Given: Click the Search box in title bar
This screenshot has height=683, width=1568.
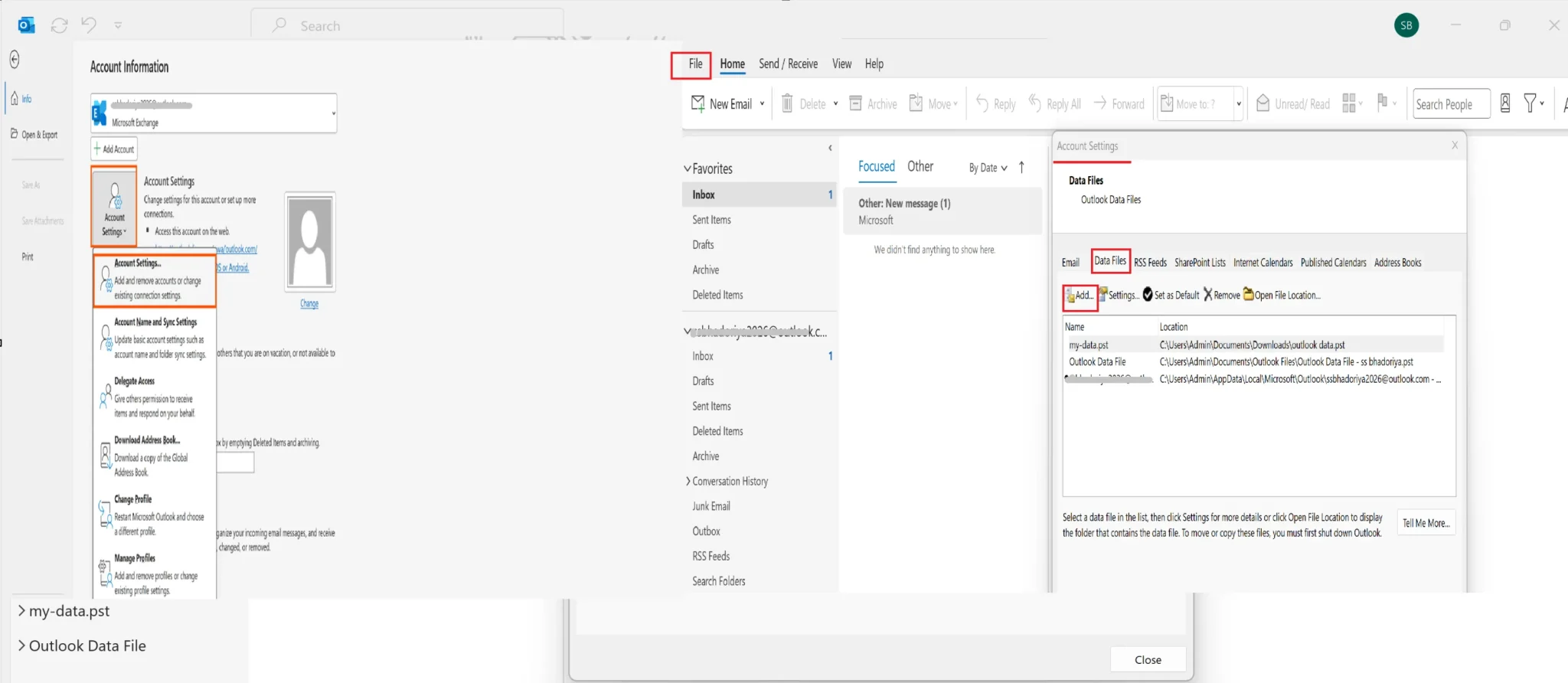Looking at the screenshot, I should click(407, 25).
